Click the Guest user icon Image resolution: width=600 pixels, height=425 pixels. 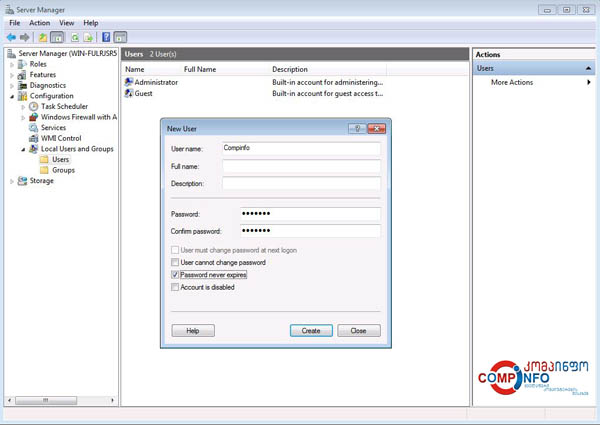[x=129, y=93]
